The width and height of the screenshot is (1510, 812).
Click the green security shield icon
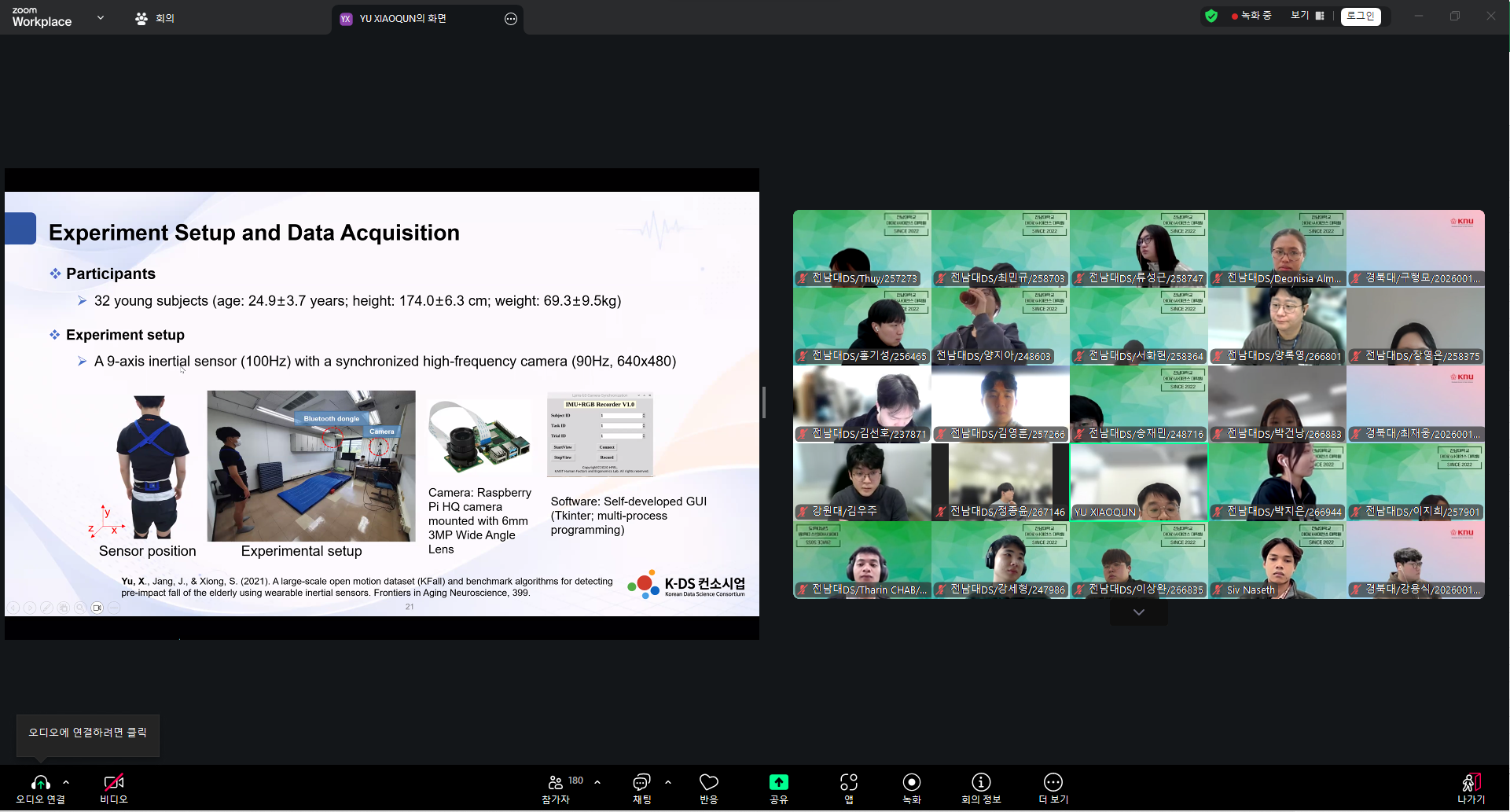[1211, 16]
